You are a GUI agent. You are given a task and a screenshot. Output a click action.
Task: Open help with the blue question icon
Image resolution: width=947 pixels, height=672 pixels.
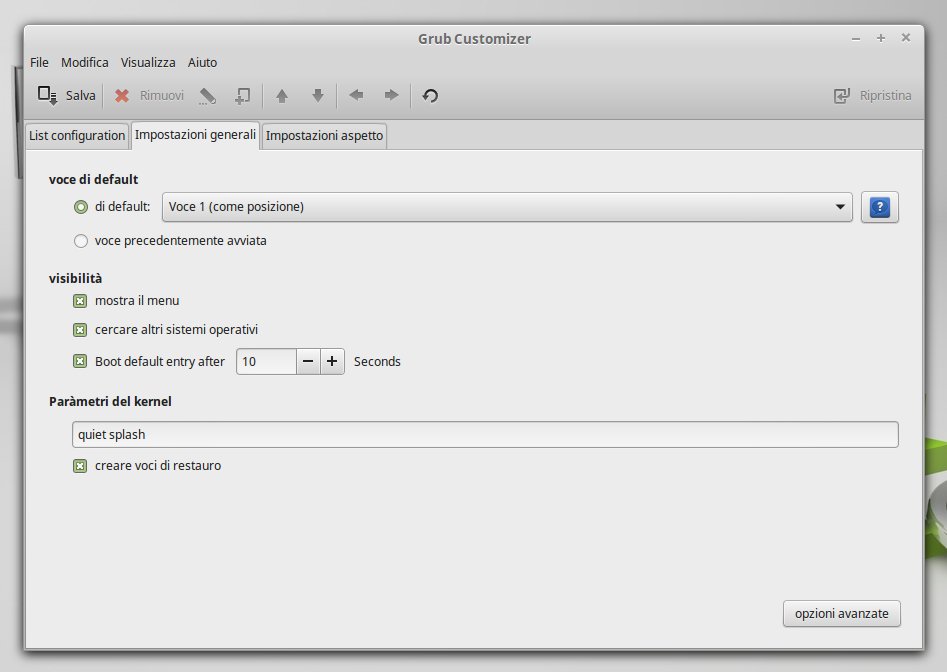pos(879,207)
